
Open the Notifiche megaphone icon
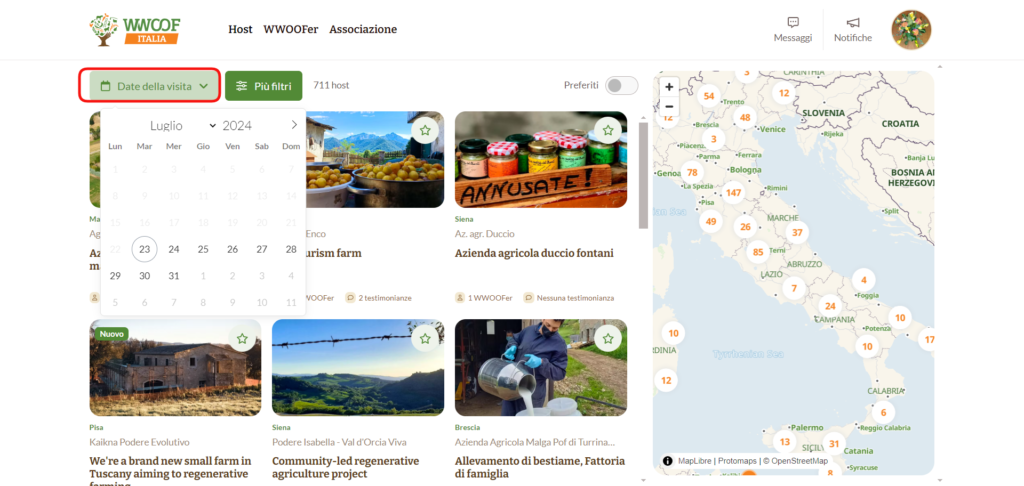point(852,23)
